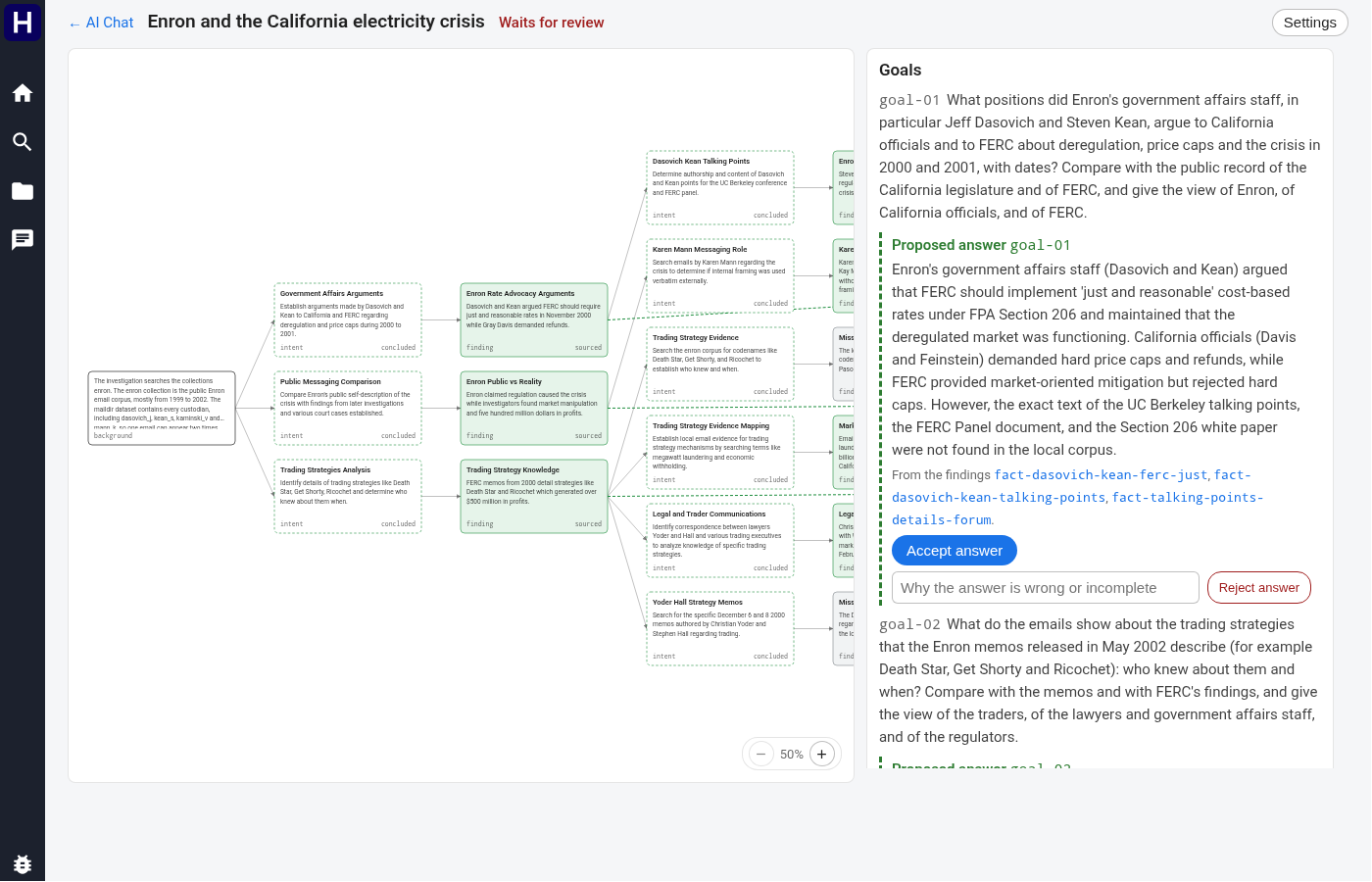Select the Enron Rate Advocacy Arguments node
1372x882 pixels.
tap(534, 320)
